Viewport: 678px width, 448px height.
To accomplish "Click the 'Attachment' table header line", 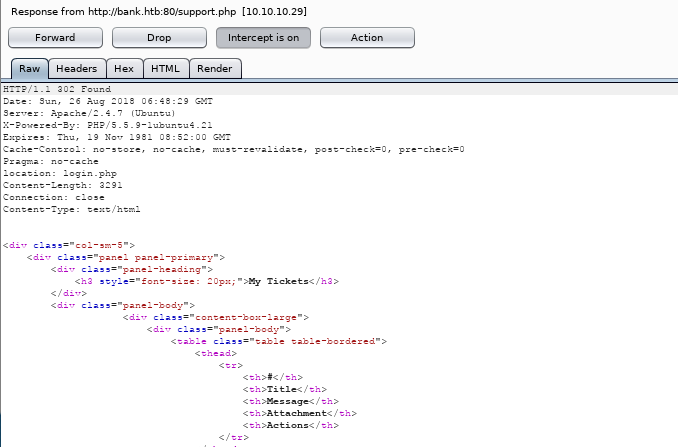I will click(297, 413).
